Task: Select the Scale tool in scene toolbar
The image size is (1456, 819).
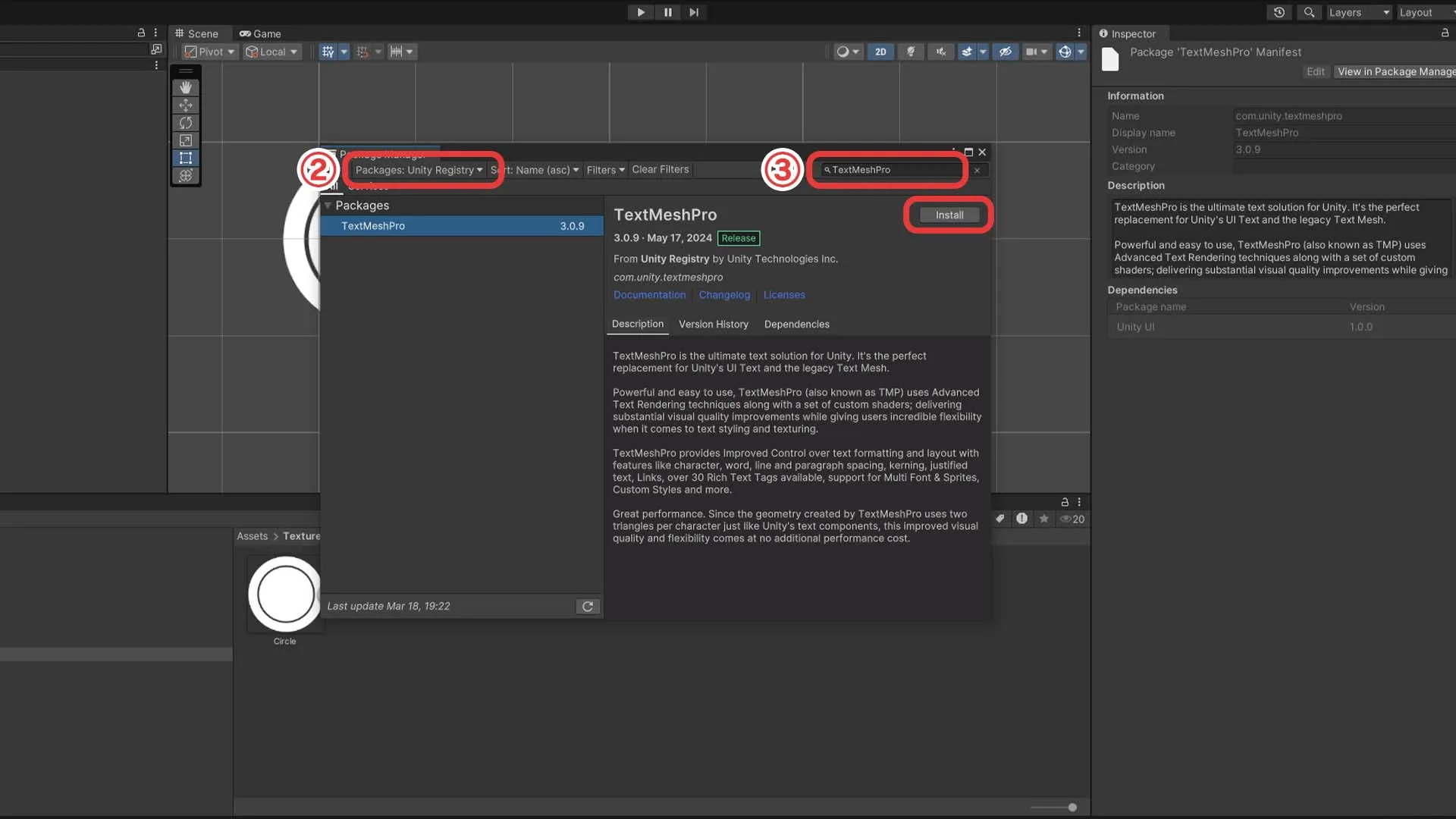Action: pyautogui.click(x=186, y=140)
